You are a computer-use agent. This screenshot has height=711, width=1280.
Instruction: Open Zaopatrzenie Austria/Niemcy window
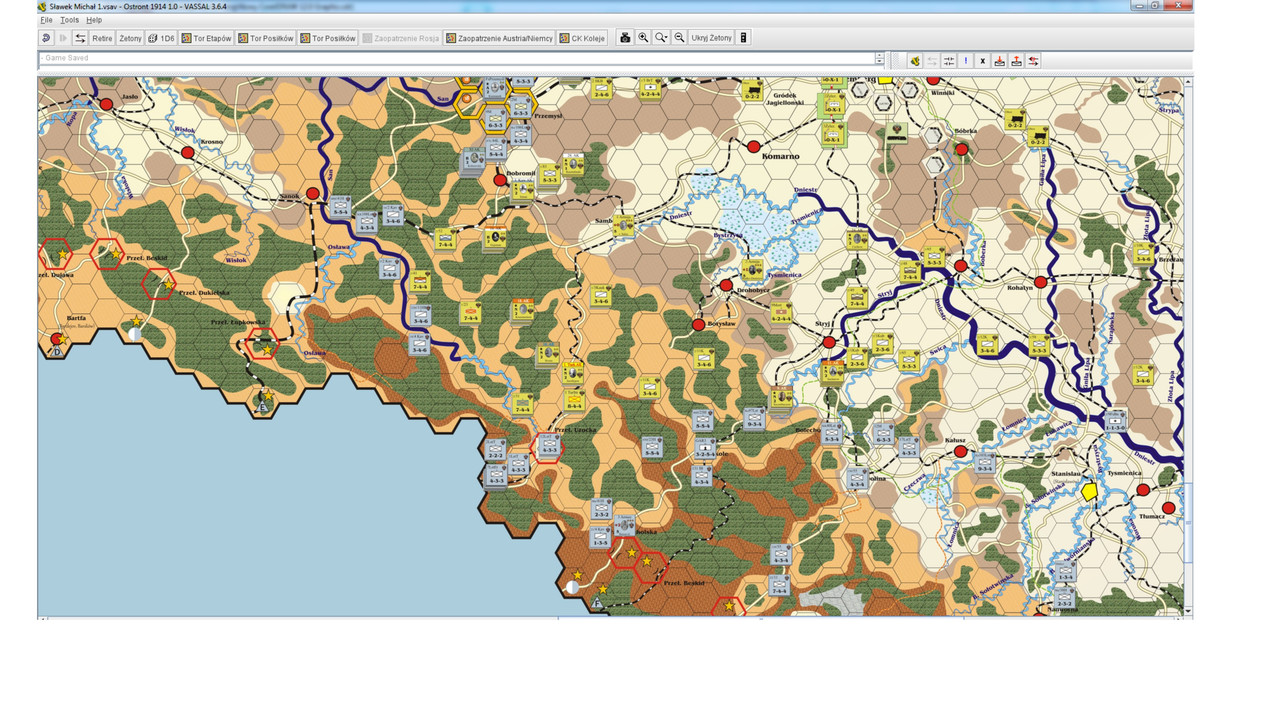point(499,38)
